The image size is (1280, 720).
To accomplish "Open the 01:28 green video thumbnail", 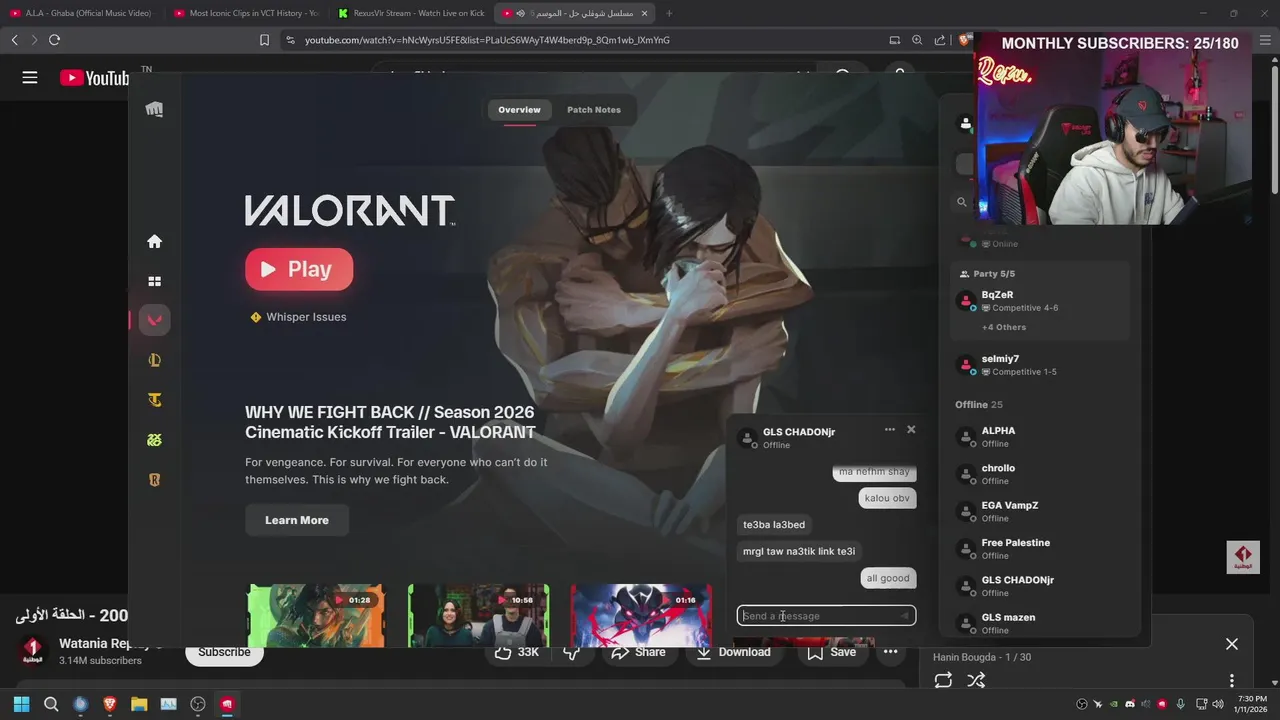I will point(316,615).
